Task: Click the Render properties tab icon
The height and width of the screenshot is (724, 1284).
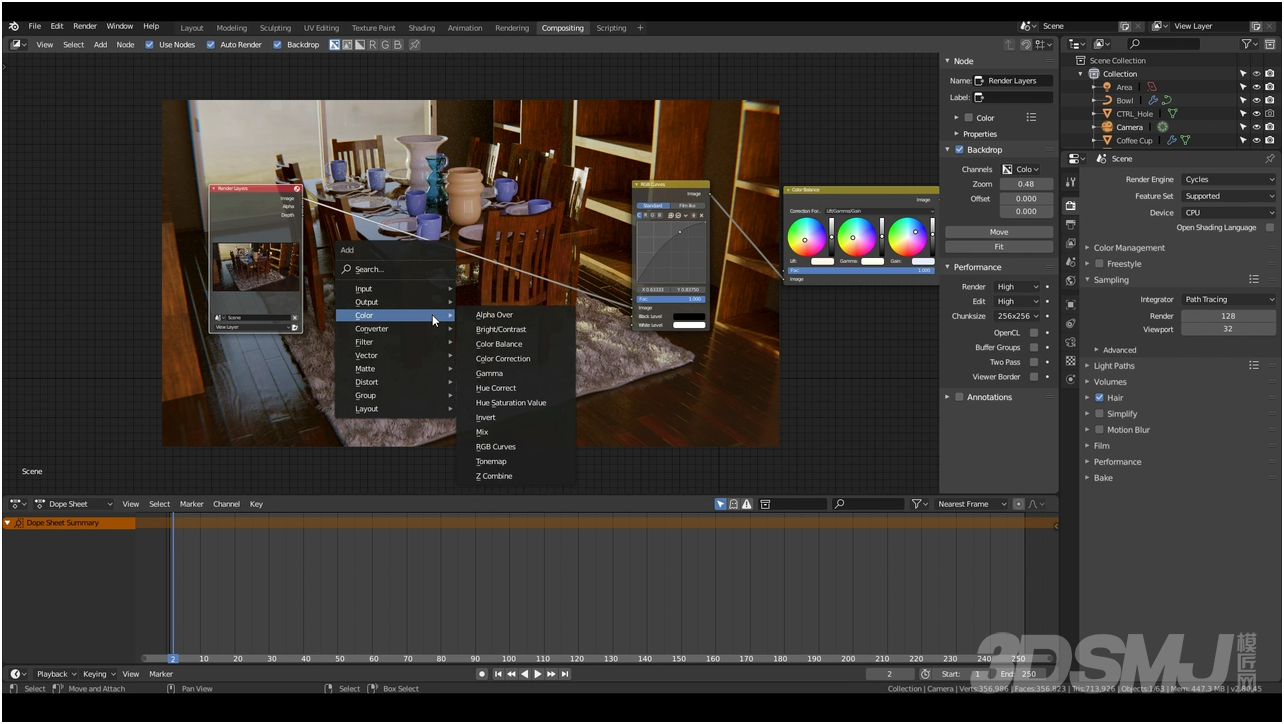Action: [1071, 205]
